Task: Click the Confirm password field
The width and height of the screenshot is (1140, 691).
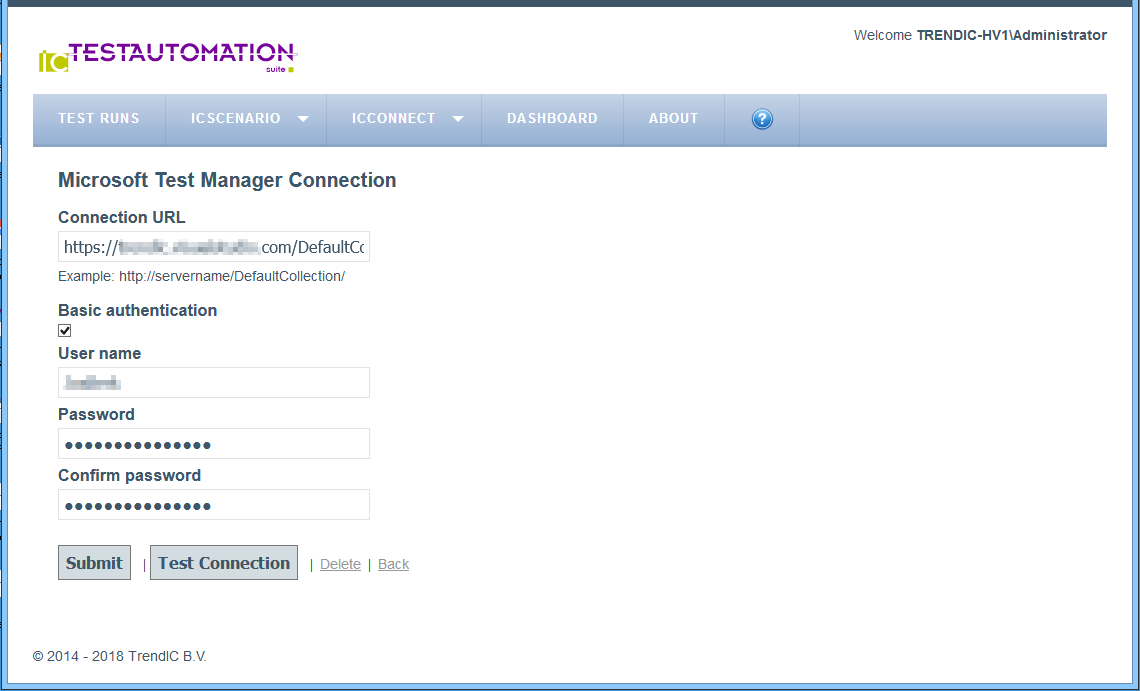Action: [213, 504]
